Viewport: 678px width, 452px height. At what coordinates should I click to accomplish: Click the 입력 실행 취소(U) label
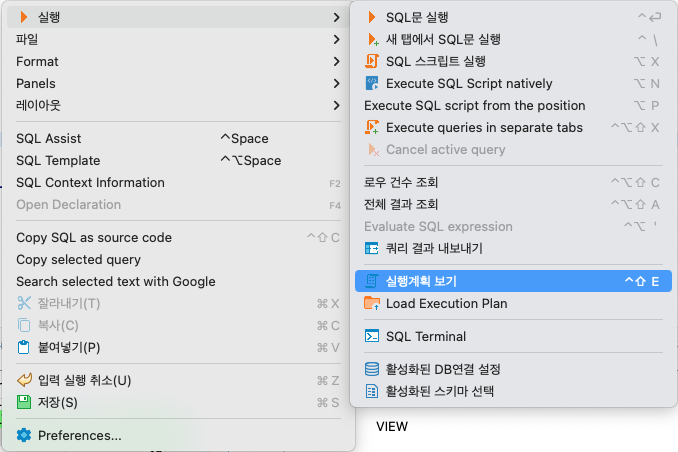click(x=84, y=380)
